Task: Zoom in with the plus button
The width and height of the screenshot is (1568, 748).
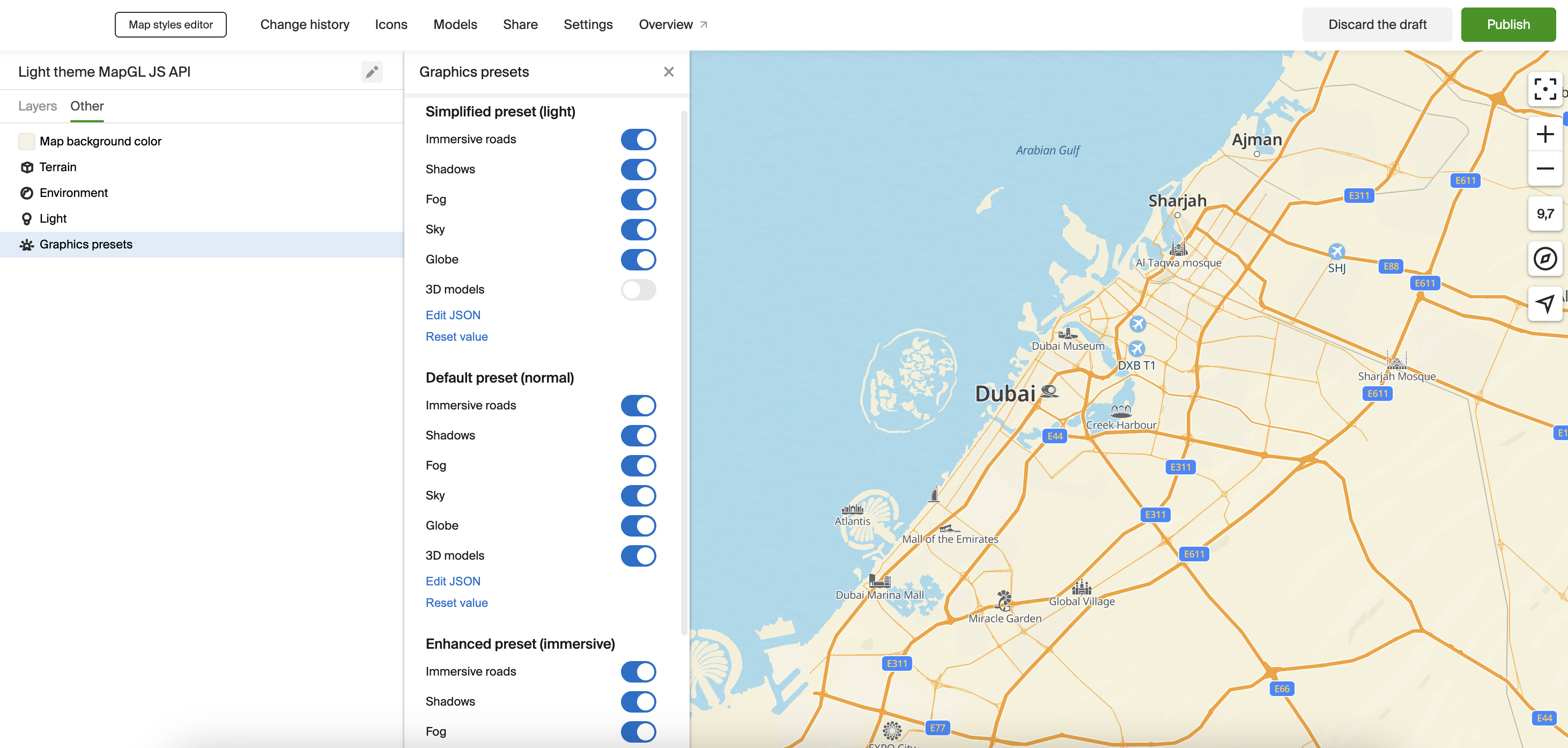Action: coord(1544,134)
